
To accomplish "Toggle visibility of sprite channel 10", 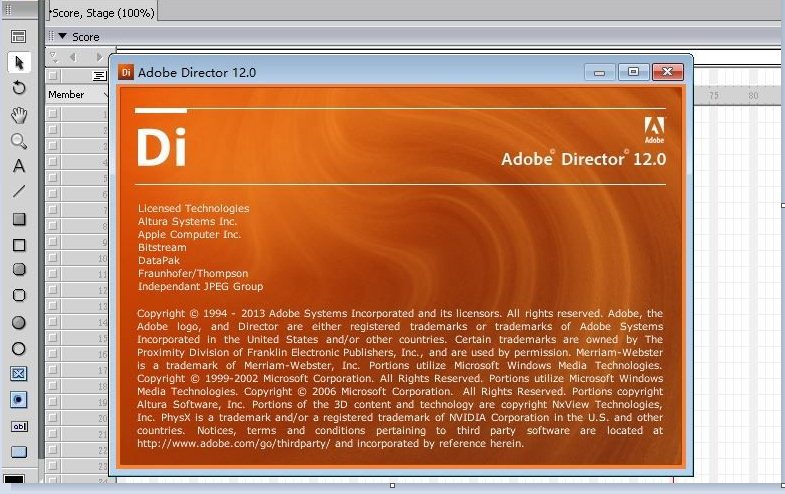I will point(53,258).
